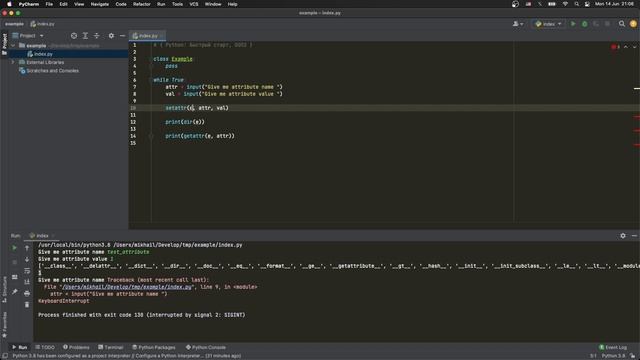Open the user account dropdown in toolbar
The width and height of the screenshot is (640, 360).
[x=518, y=24]
